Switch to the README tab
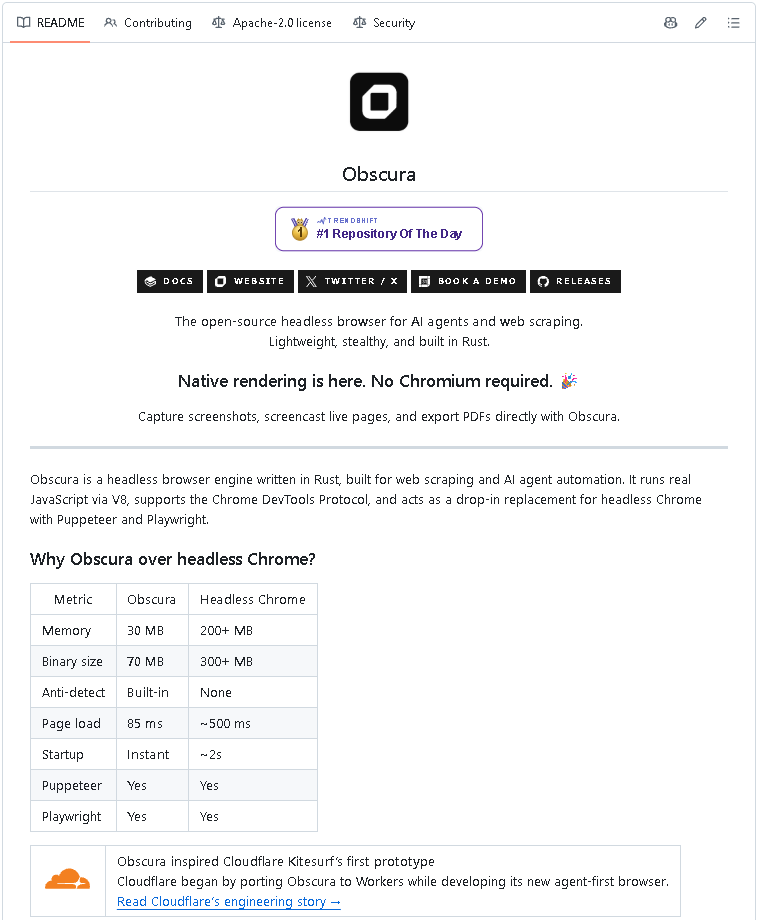Image resolution: width=757 pixels, height=920 pixels. [50, 23]
